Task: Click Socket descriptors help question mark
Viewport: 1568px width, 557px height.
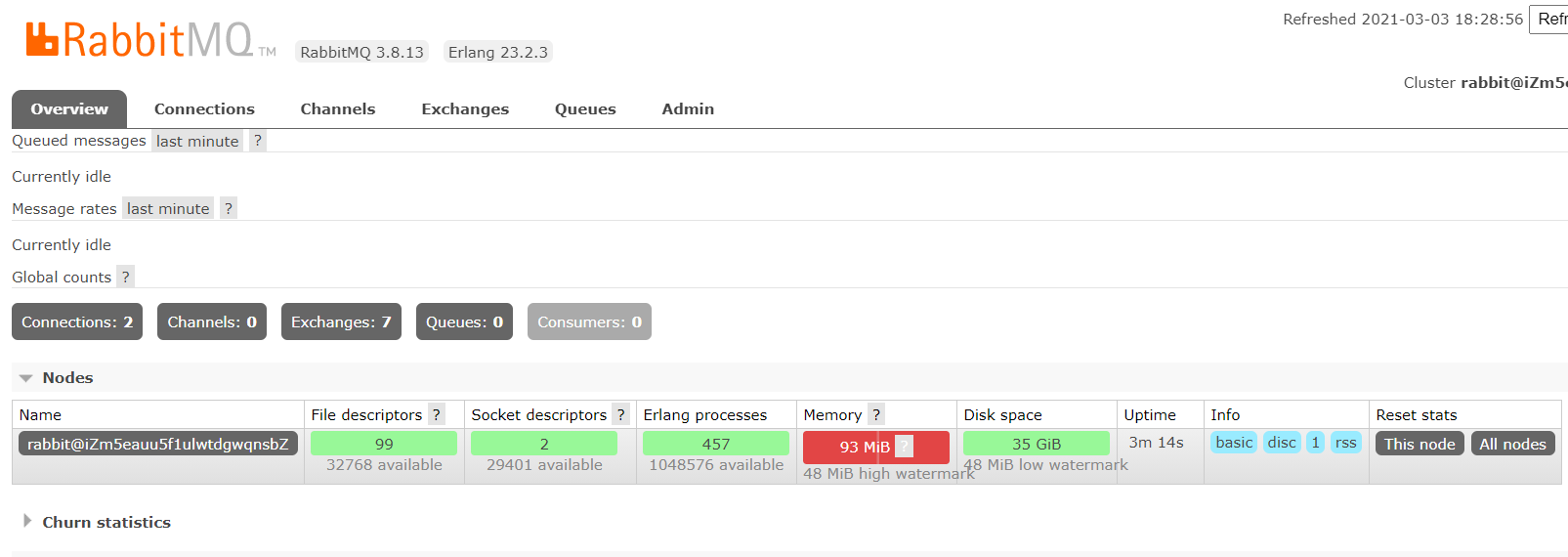Action: coord(620,414)
